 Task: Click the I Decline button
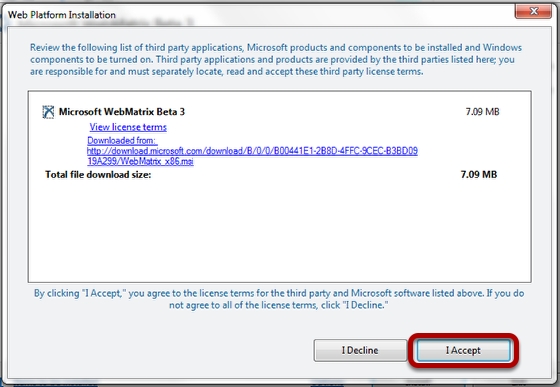click(x=360, y=350)
